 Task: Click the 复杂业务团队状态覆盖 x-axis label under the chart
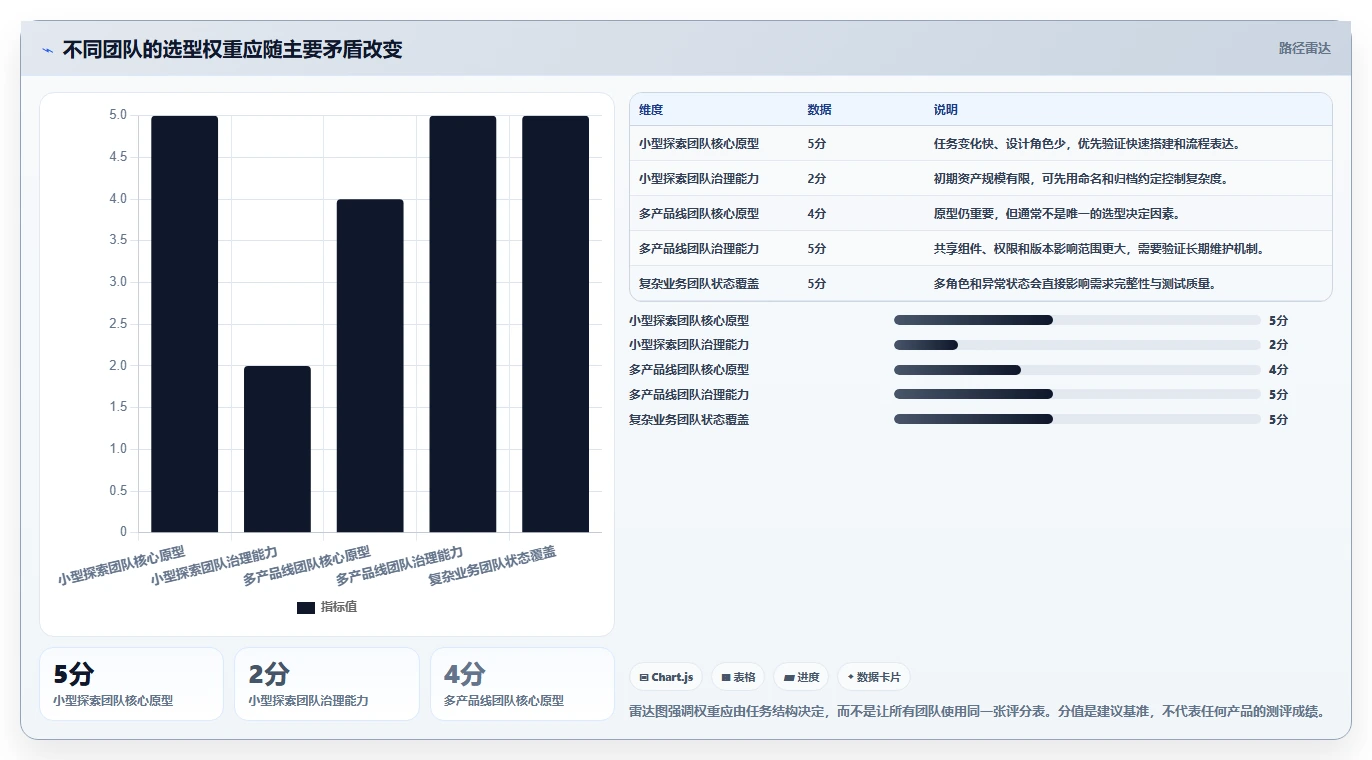tap(492, 565)
